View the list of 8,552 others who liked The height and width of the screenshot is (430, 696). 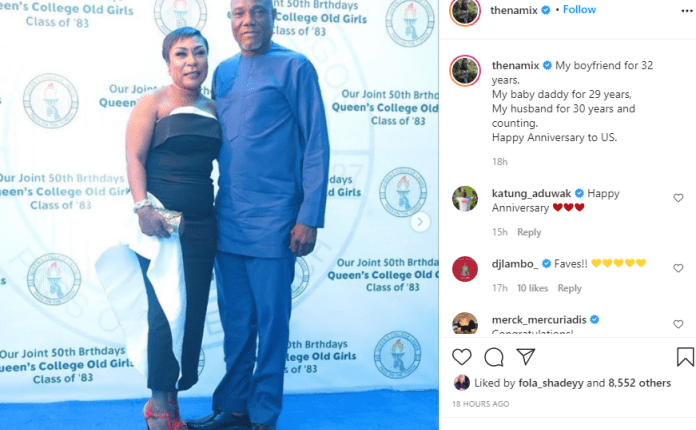[639, 383]
